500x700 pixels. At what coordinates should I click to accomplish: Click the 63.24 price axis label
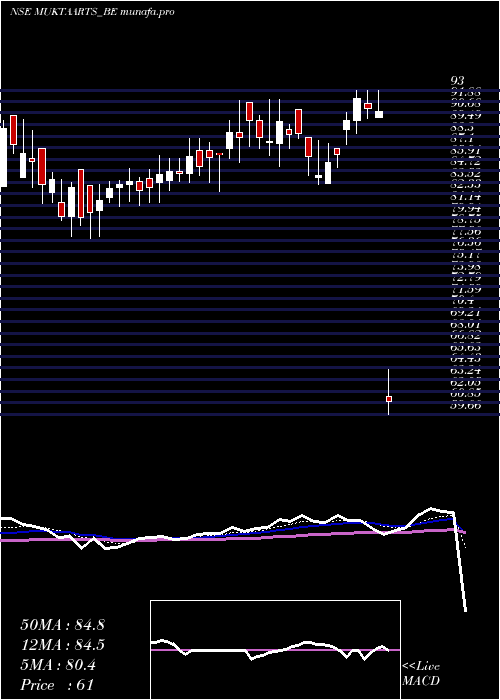[466, 371]
